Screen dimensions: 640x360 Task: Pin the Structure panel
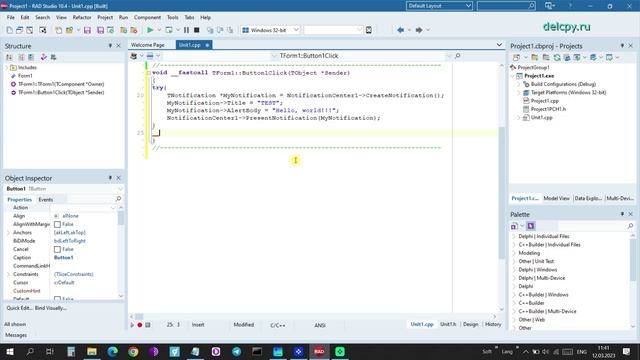[110, 46]
